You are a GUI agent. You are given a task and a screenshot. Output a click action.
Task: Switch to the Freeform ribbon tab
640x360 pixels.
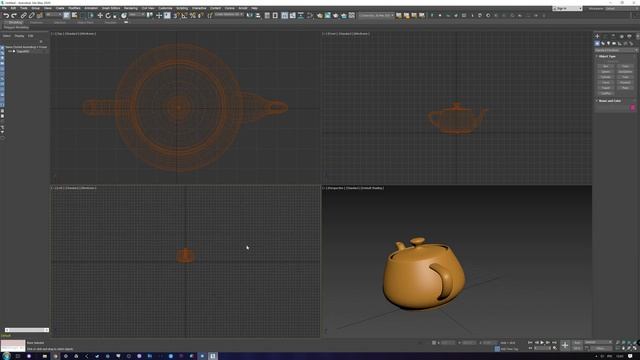click(x=36, y=22)
